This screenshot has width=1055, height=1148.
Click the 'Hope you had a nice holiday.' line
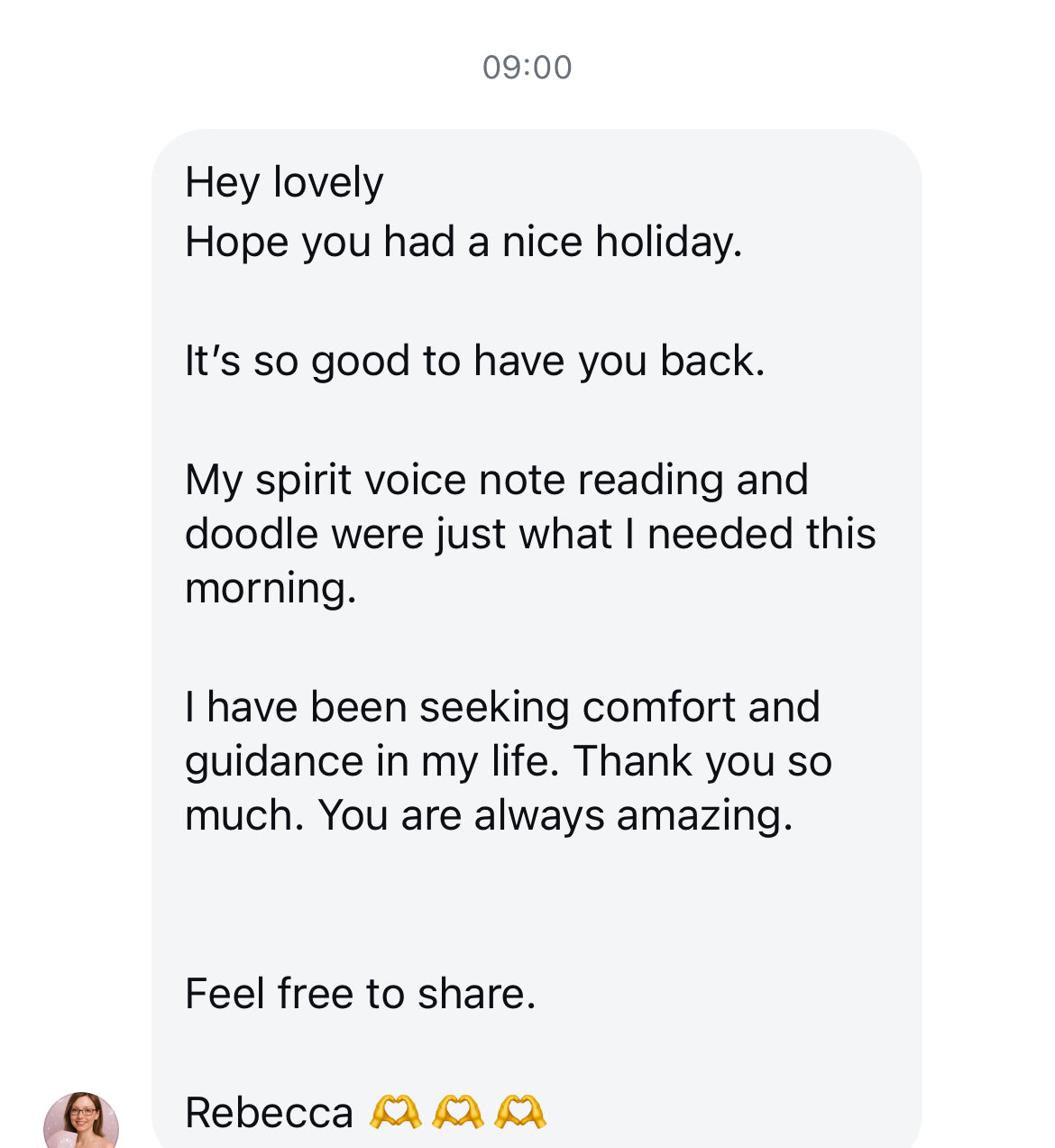(x=463, y=242)
